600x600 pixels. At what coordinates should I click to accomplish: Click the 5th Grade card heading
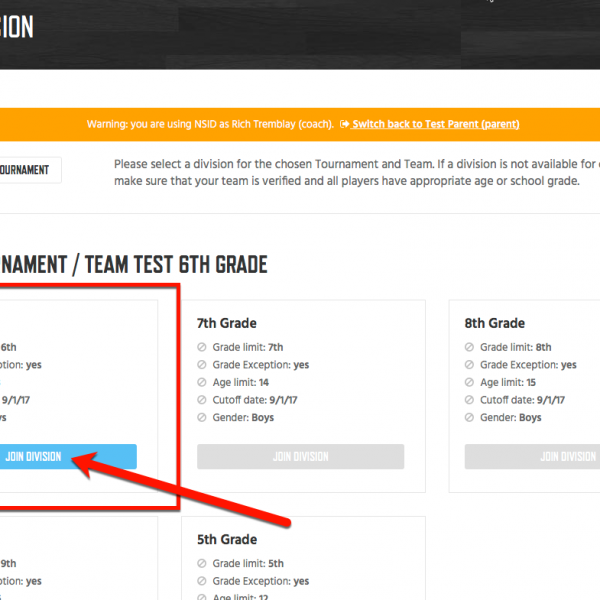[x=227, y=540]
